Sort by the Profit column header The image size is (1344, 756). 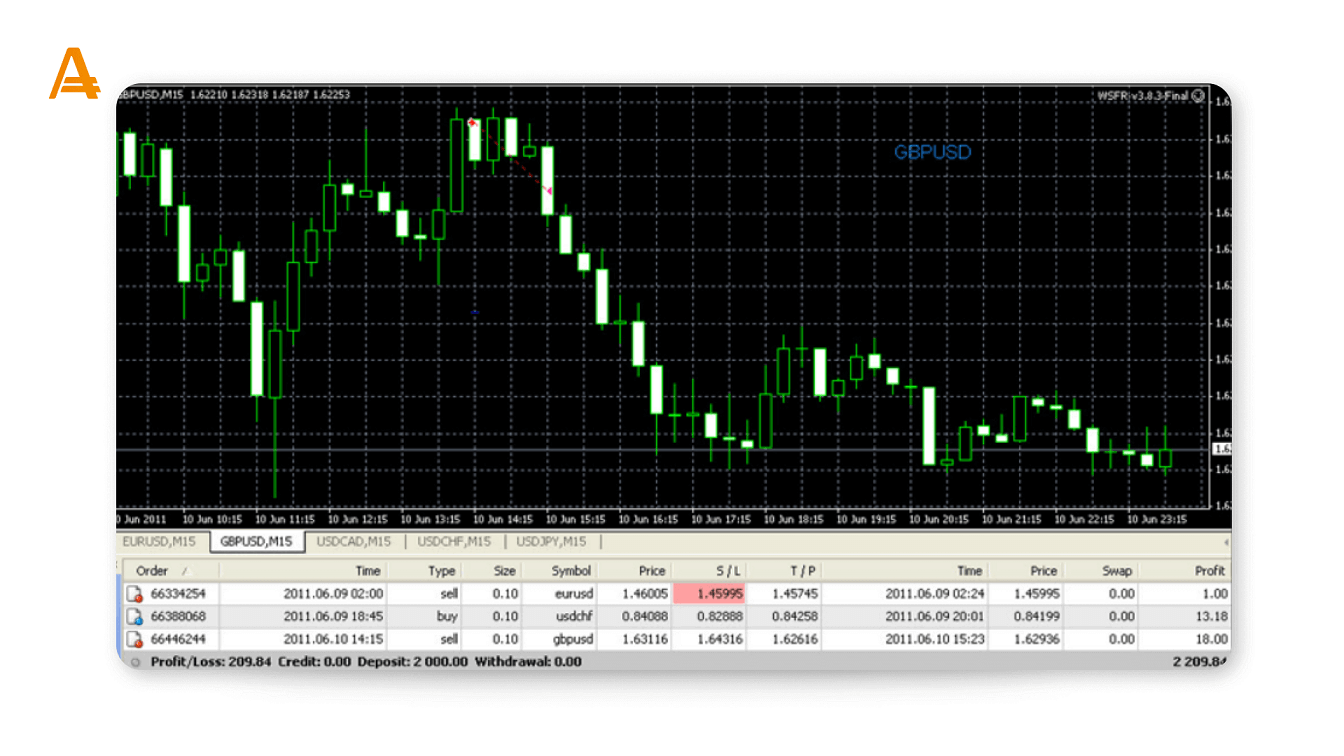[1209, 571]
